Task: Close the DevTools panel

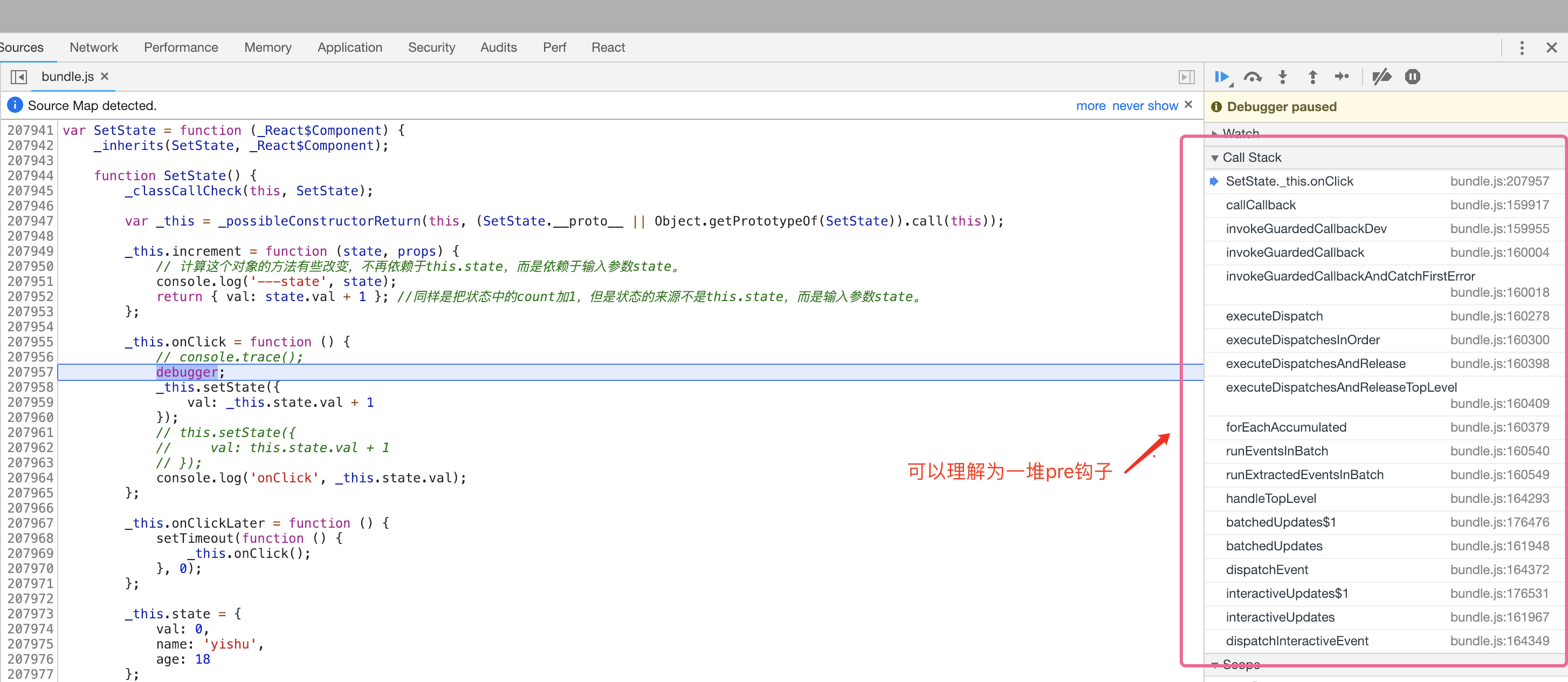Action: coord(1552,47)
